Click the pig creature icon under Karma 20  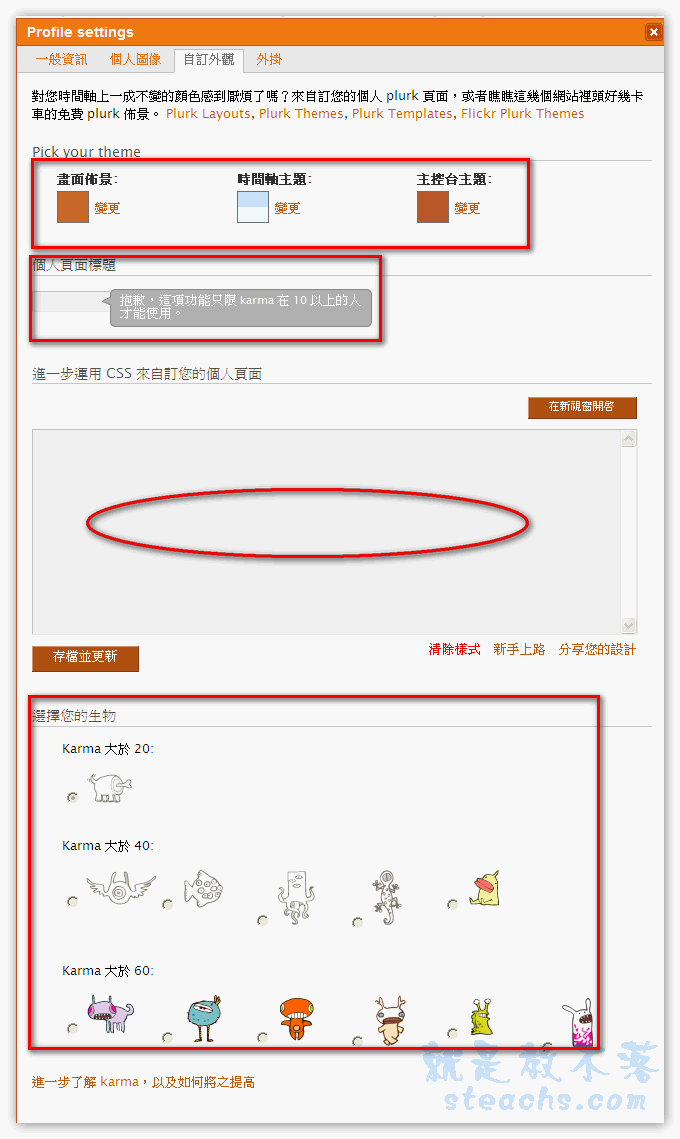pyautogui.click(x=110, y=787)
